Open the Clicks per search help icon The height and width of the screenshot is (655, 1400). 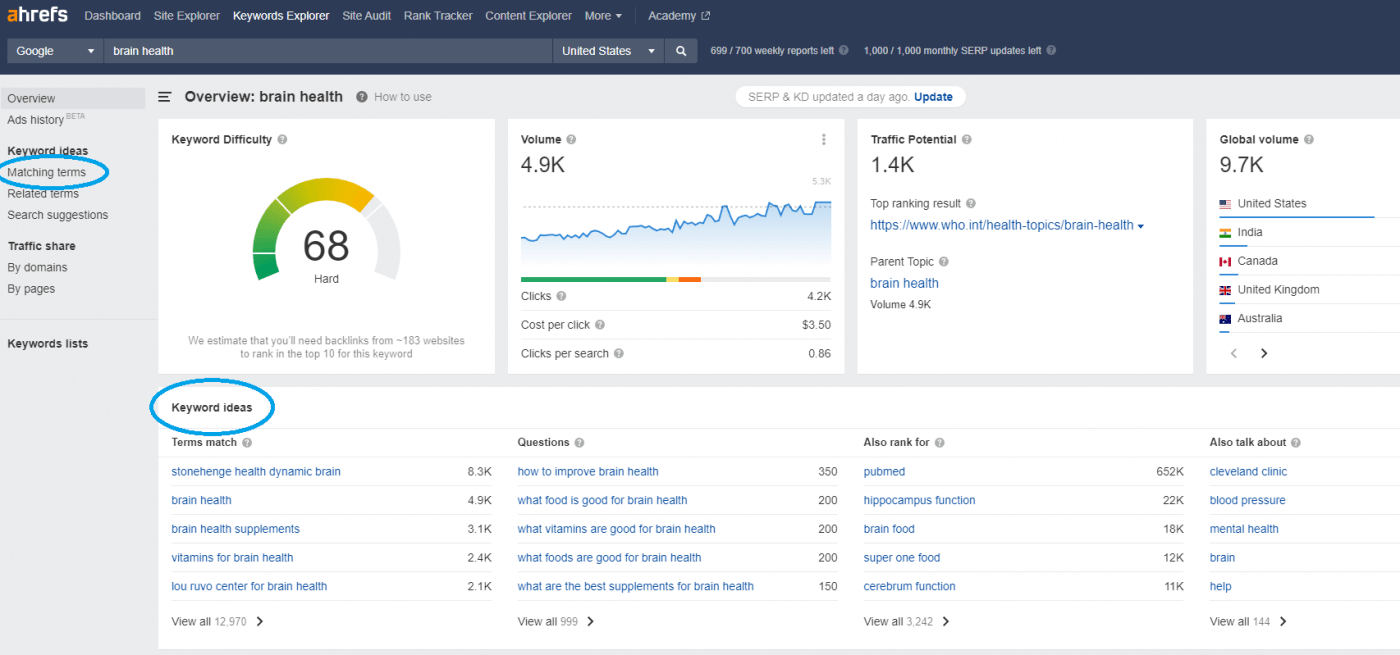coord(619,354)
